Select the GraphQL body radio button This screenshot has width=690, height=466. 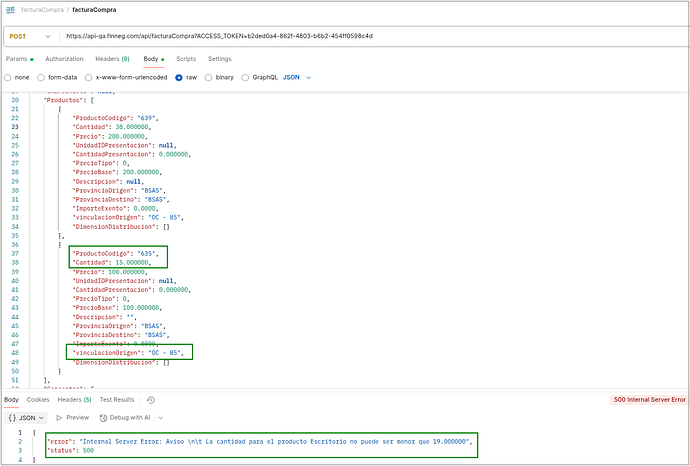pyautogui.click(x=245, y=76)
